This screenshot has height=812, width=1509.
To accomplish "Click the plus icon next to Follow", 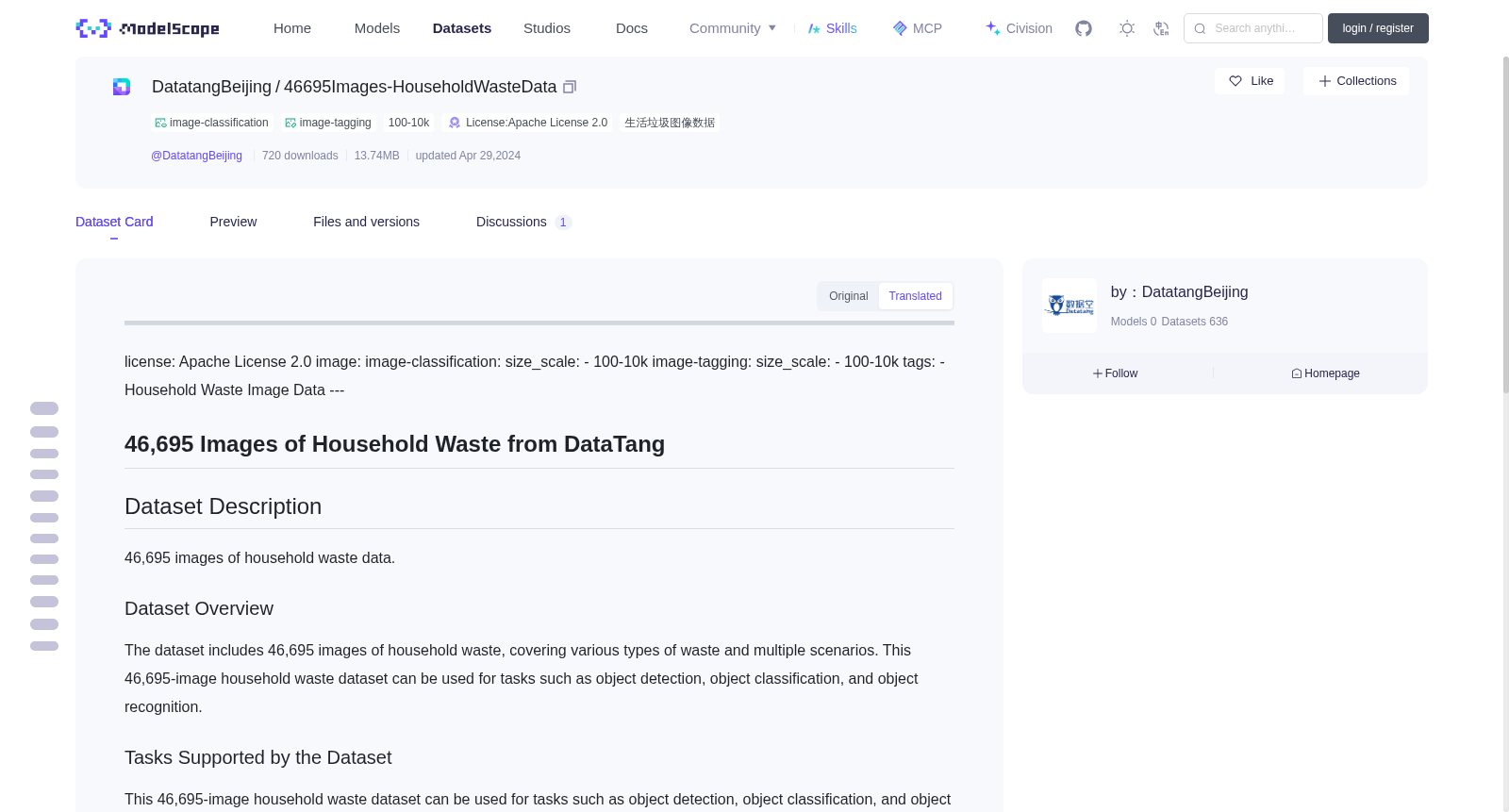I will (x=1098, y=373).
